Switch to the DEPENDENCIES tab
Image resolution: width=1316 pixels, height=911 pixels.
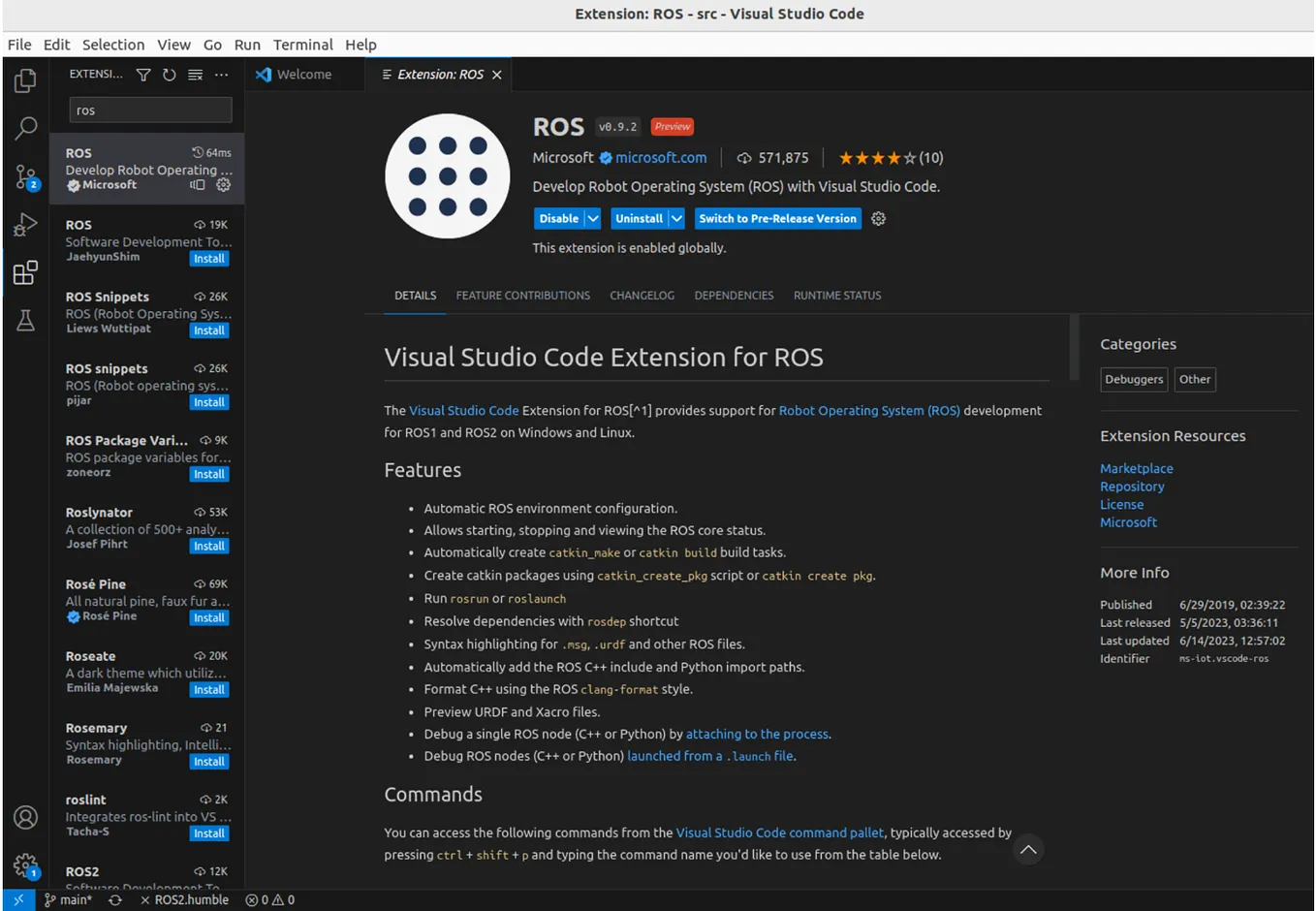734,296
